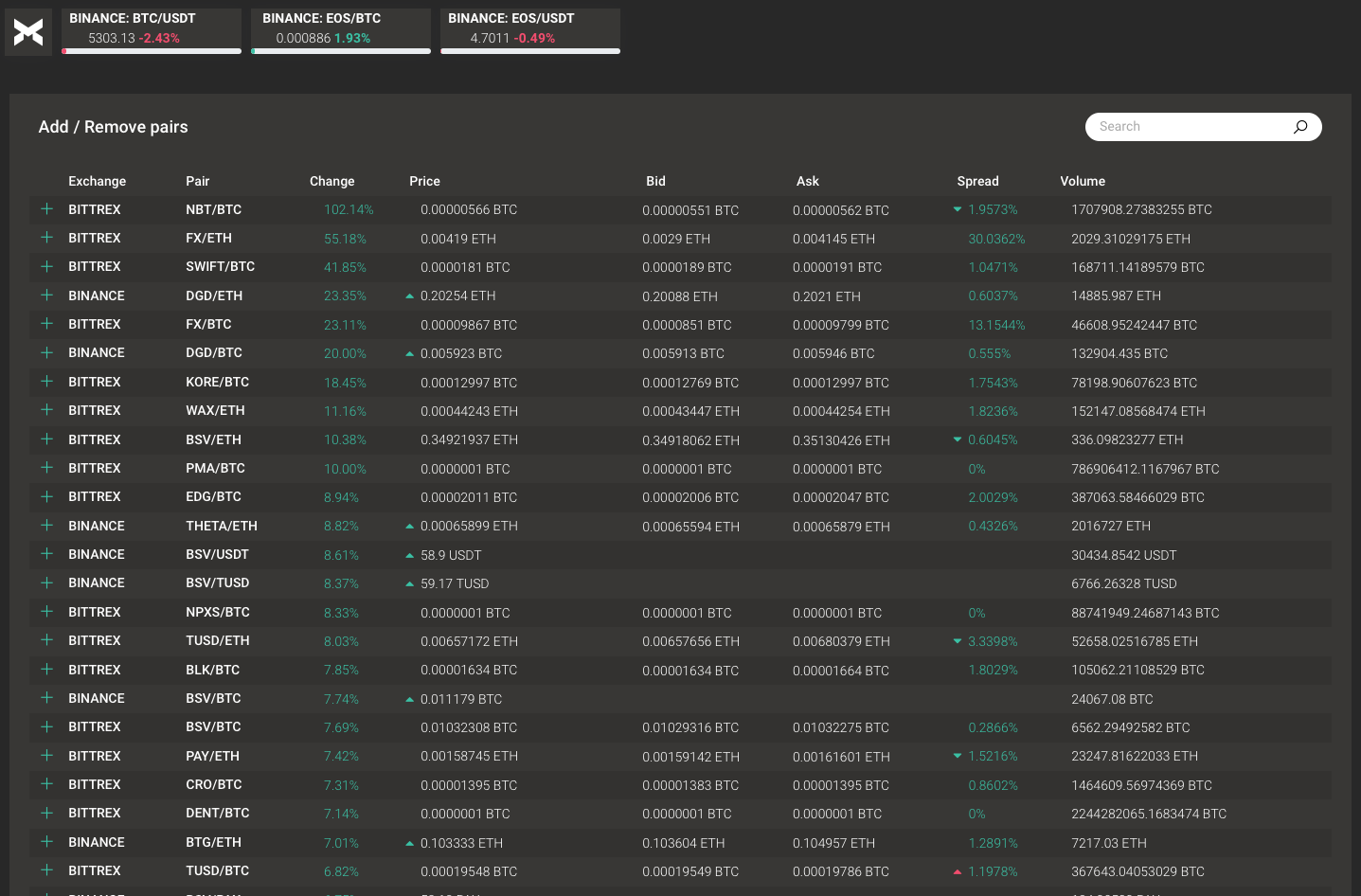The width and height of the screenshot is (1361, 896).
Task: Add the BINANCE BSV/BTC pair
Action: 46,698
